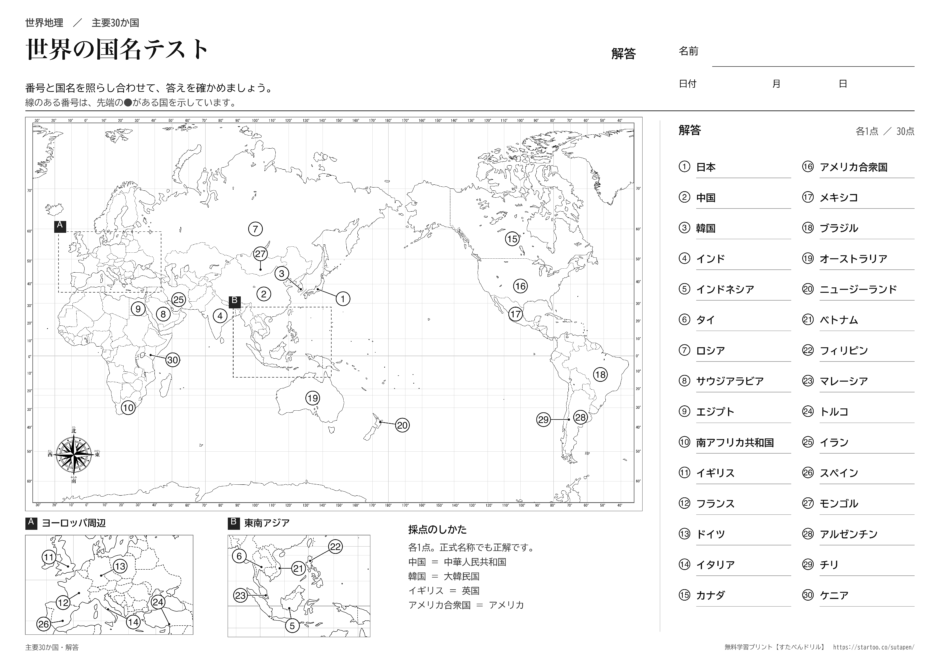Select world map marker 18 over Brazil
This screenshot has width=940, height=665.
[600, 375]
